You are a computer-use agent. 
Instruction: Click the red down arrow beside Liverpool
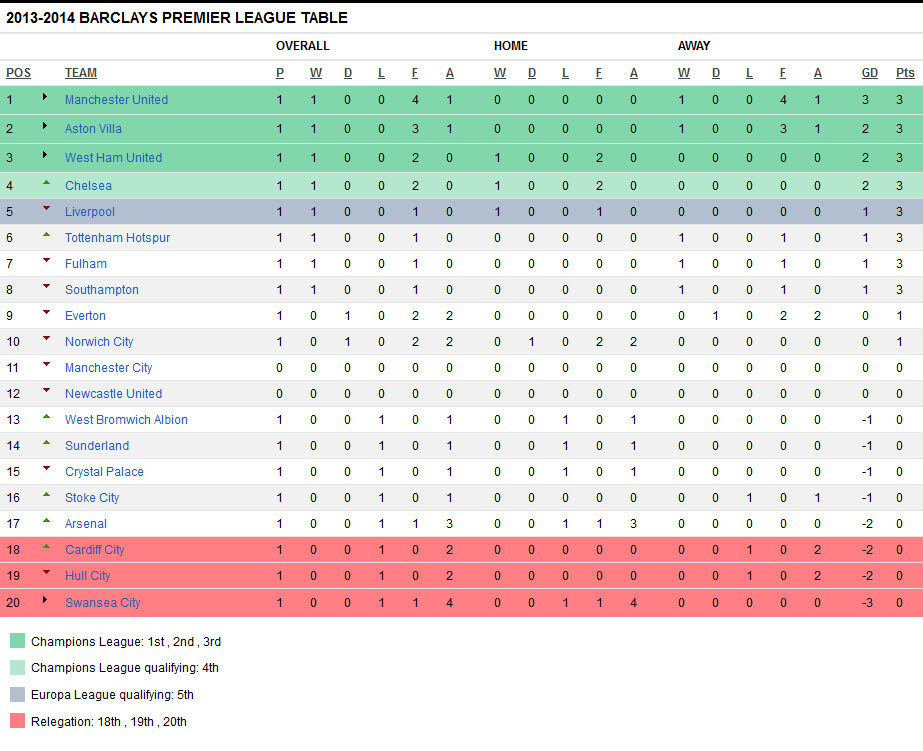(x=45, y=209)
